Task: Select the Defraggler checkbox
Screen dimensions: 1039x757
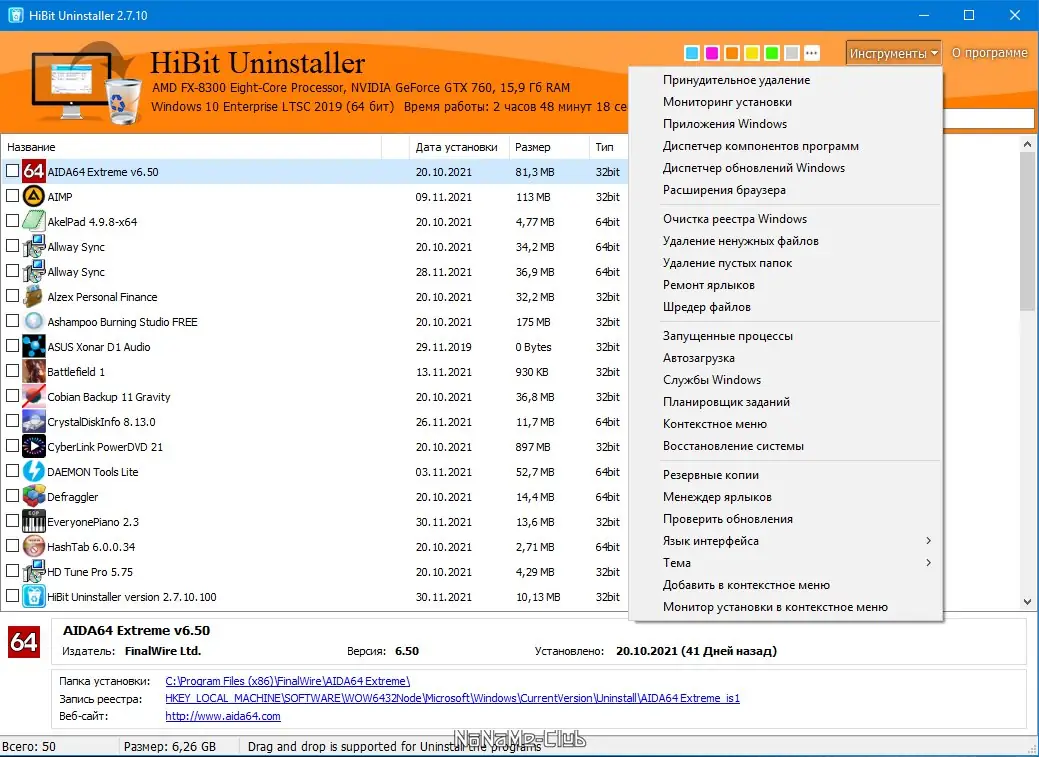Action: tap(12, 496)
